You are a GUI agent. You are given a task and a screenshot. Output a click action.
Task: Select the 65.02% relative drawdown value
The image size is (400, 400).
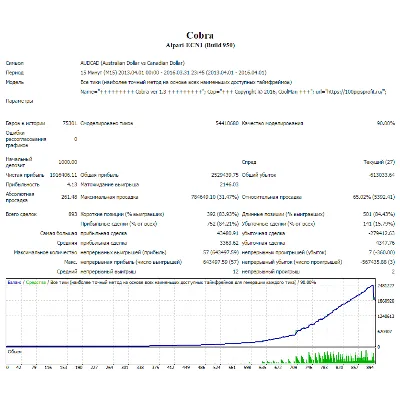coord(374,197)
